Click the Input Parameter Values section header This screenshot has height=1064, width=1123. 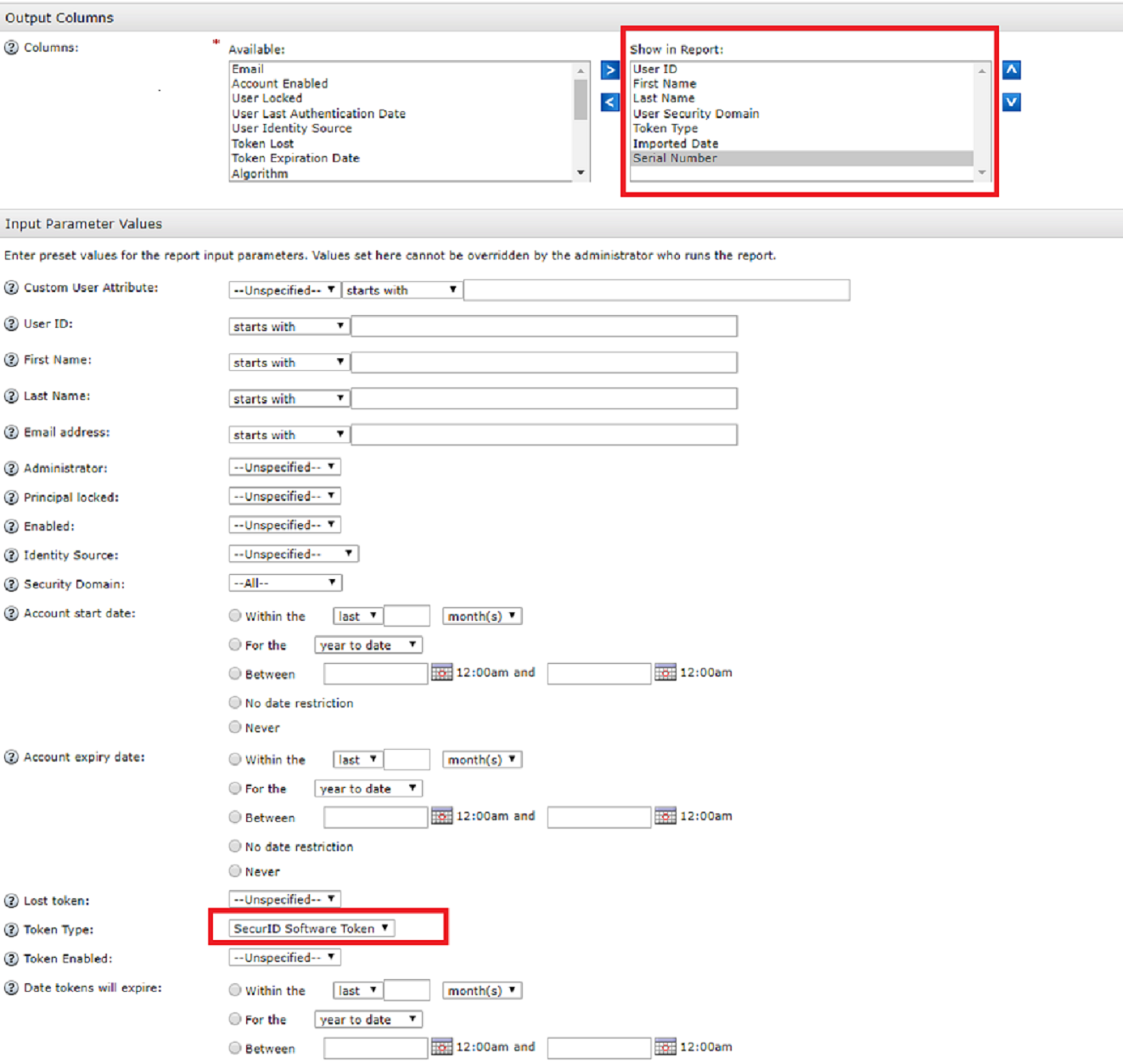pos(82,223)
